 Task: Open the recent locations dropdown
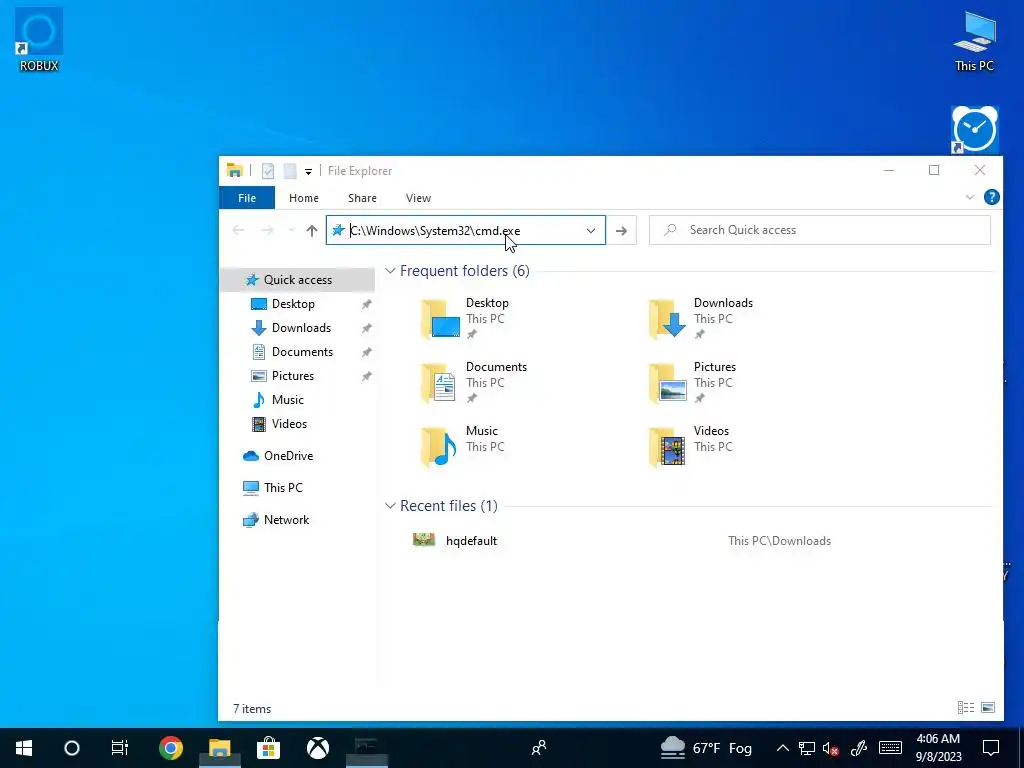point(291,230)
